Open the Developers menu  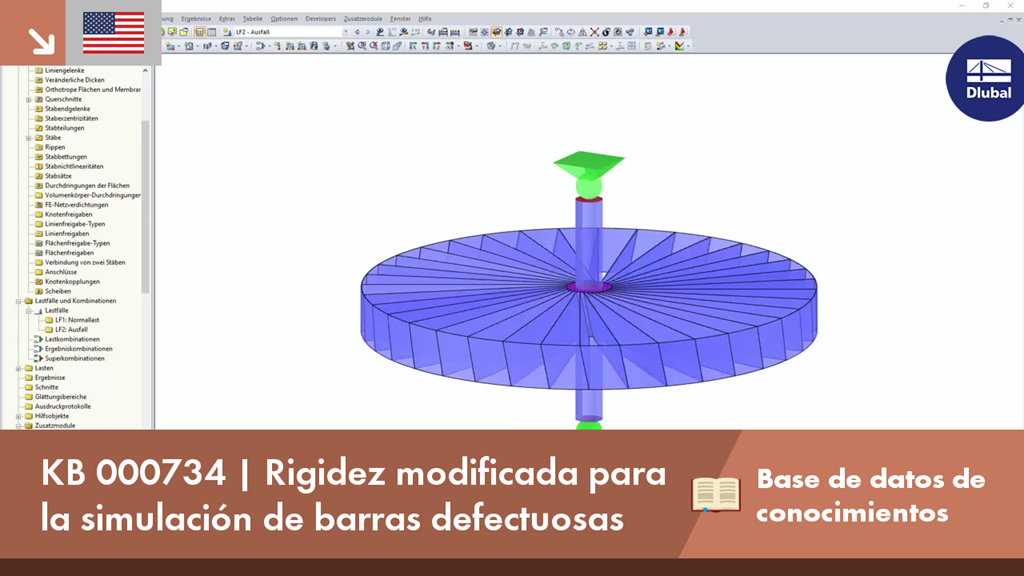321,19
